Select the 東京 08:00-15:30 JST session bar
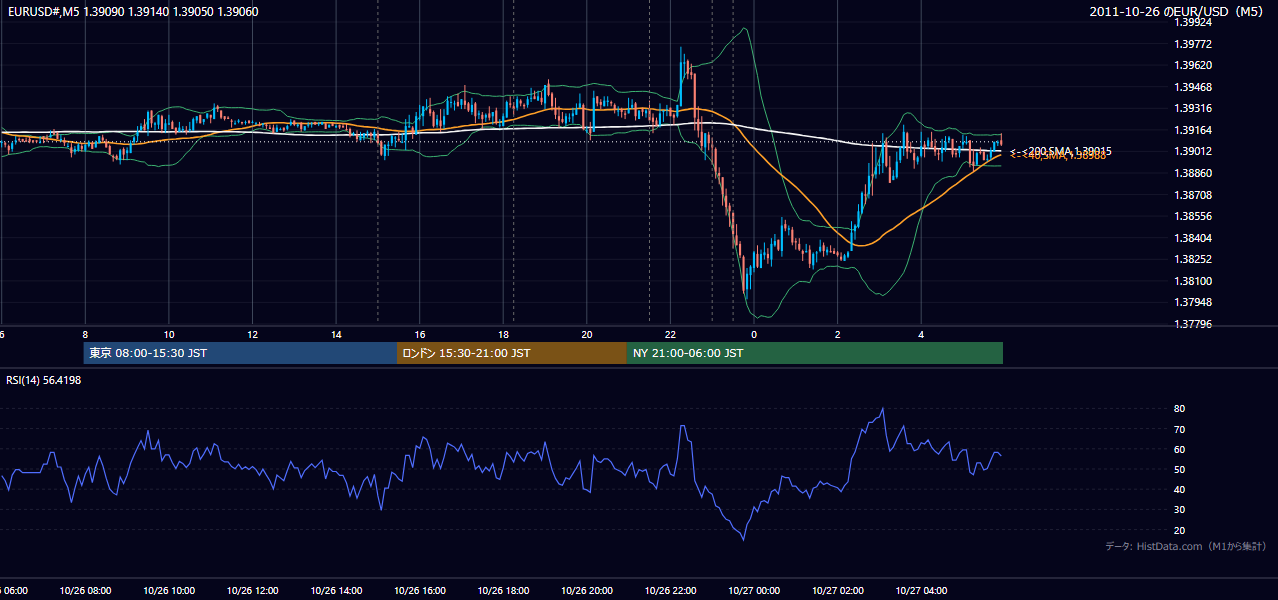1278x600 pixels. pyautogui.click(x=240, y=353)
